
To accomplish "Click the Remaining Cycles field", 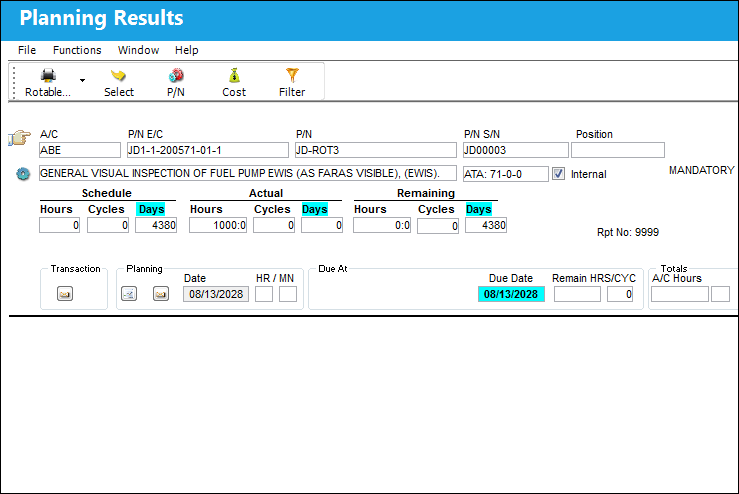I will 438,226.
